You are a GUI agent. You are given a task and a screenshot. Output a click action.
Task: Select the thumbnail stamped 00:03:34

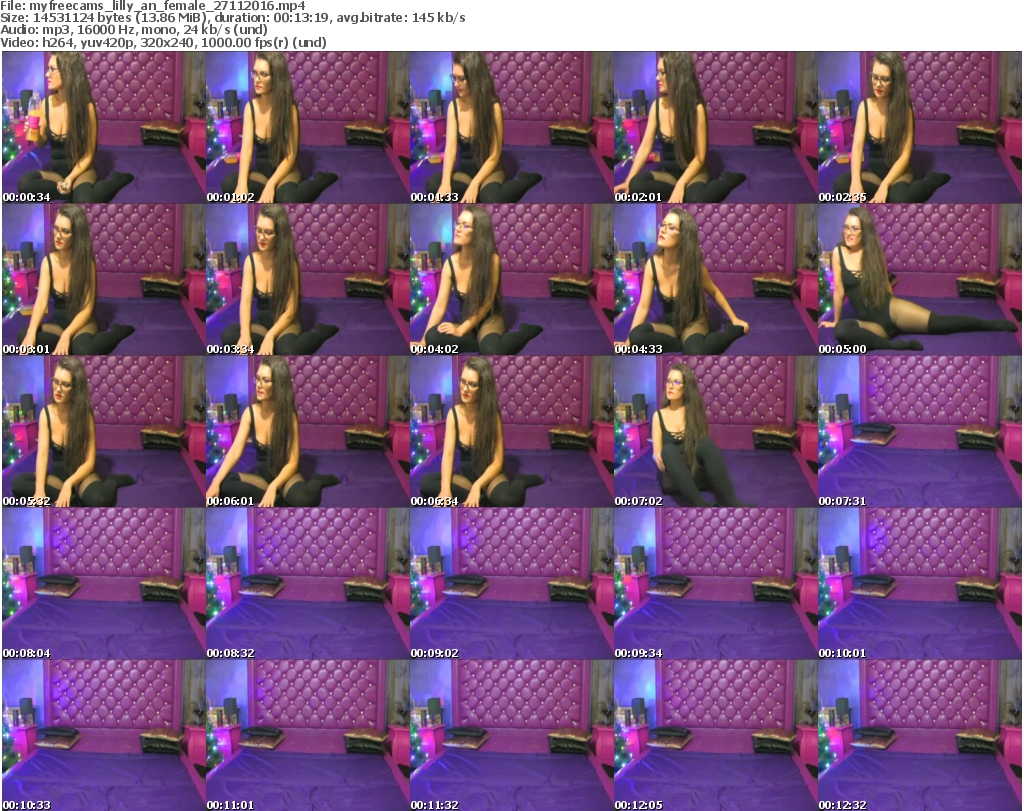click(308, 279)
